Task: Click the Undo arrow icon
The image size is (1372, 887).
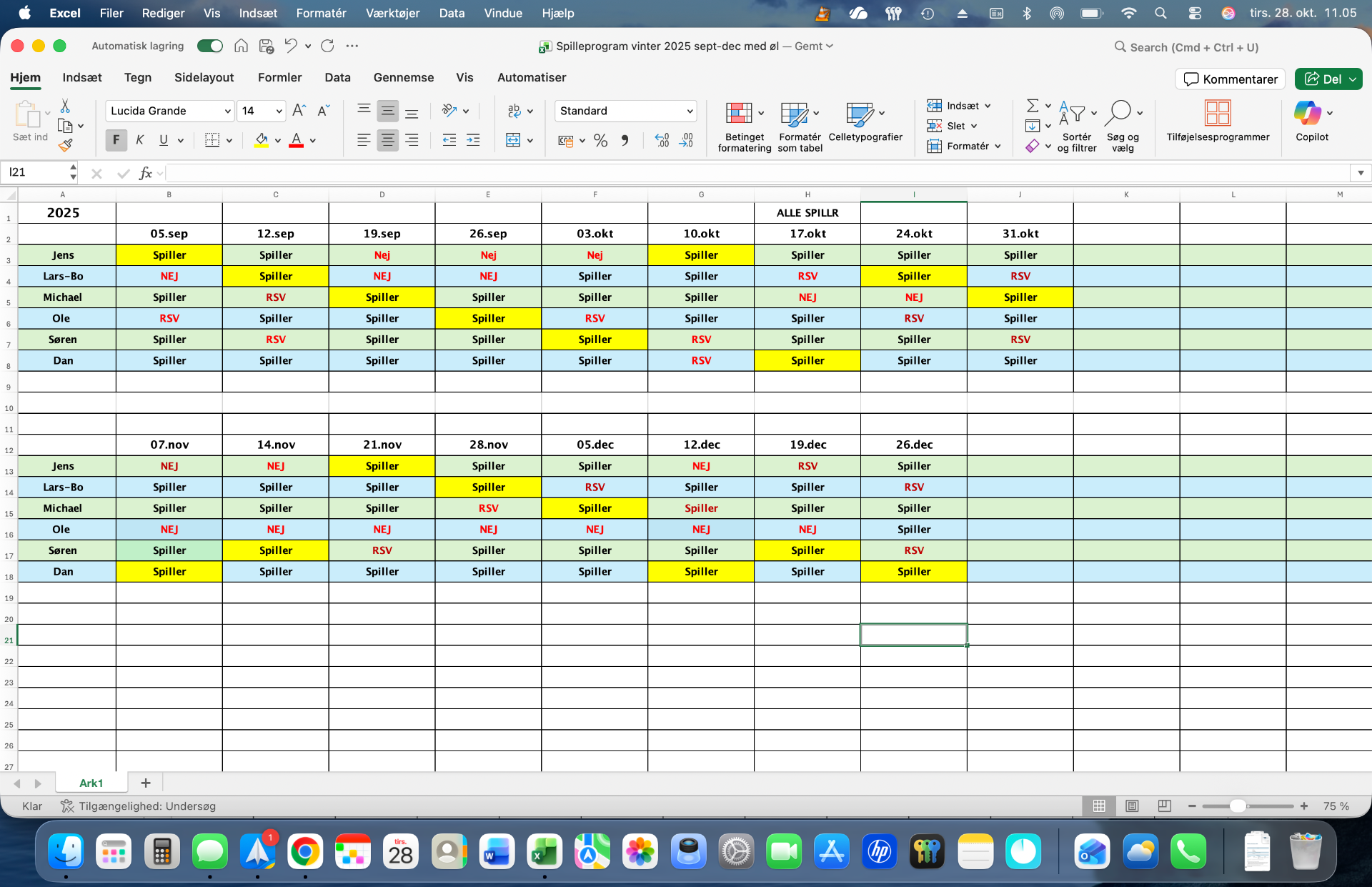Action: pyautogui.click(x=291, y=46)
